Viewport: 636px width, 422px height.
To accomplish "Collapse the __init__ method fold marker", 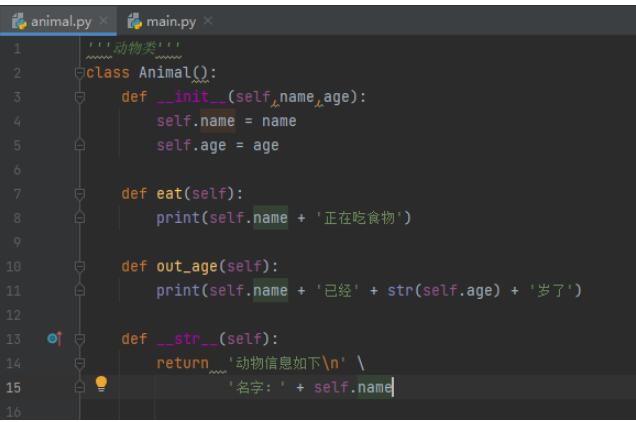I will click(x=80, y=97).
